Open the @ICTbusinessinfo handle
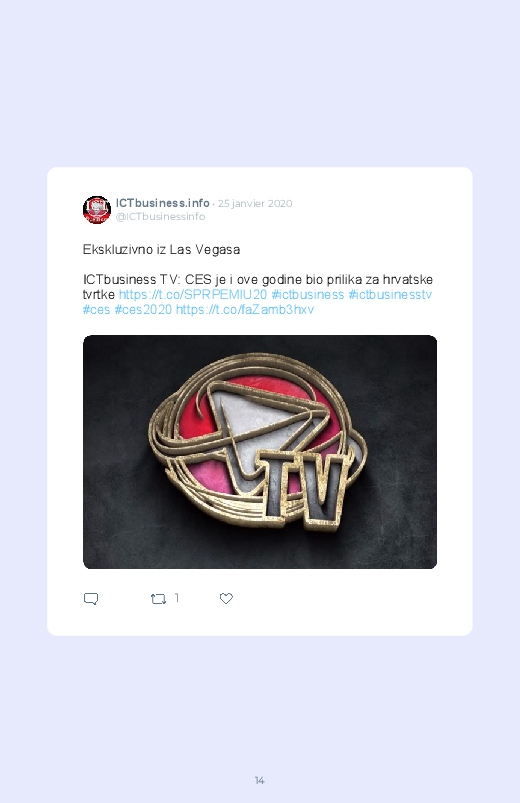This screenshot has width=520, height=803. pos(160,216)
